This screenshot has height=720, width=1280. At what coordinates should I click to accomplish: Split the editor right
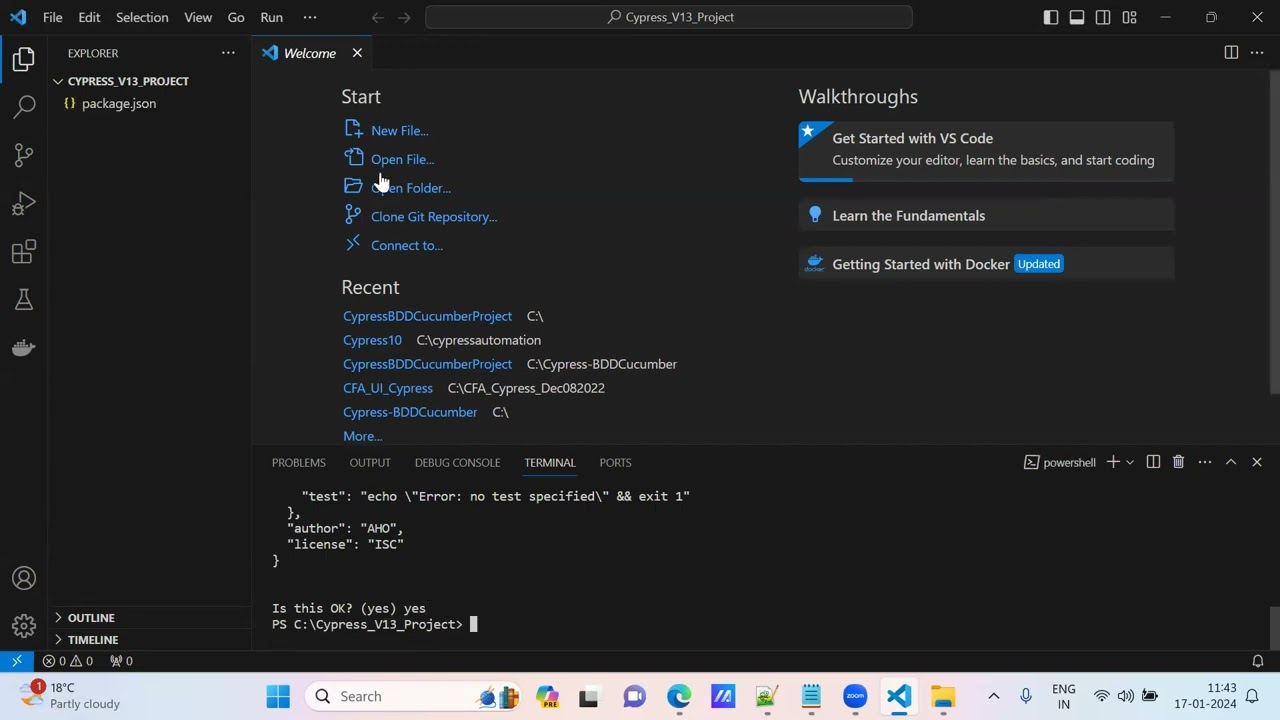coord(1231,53)
